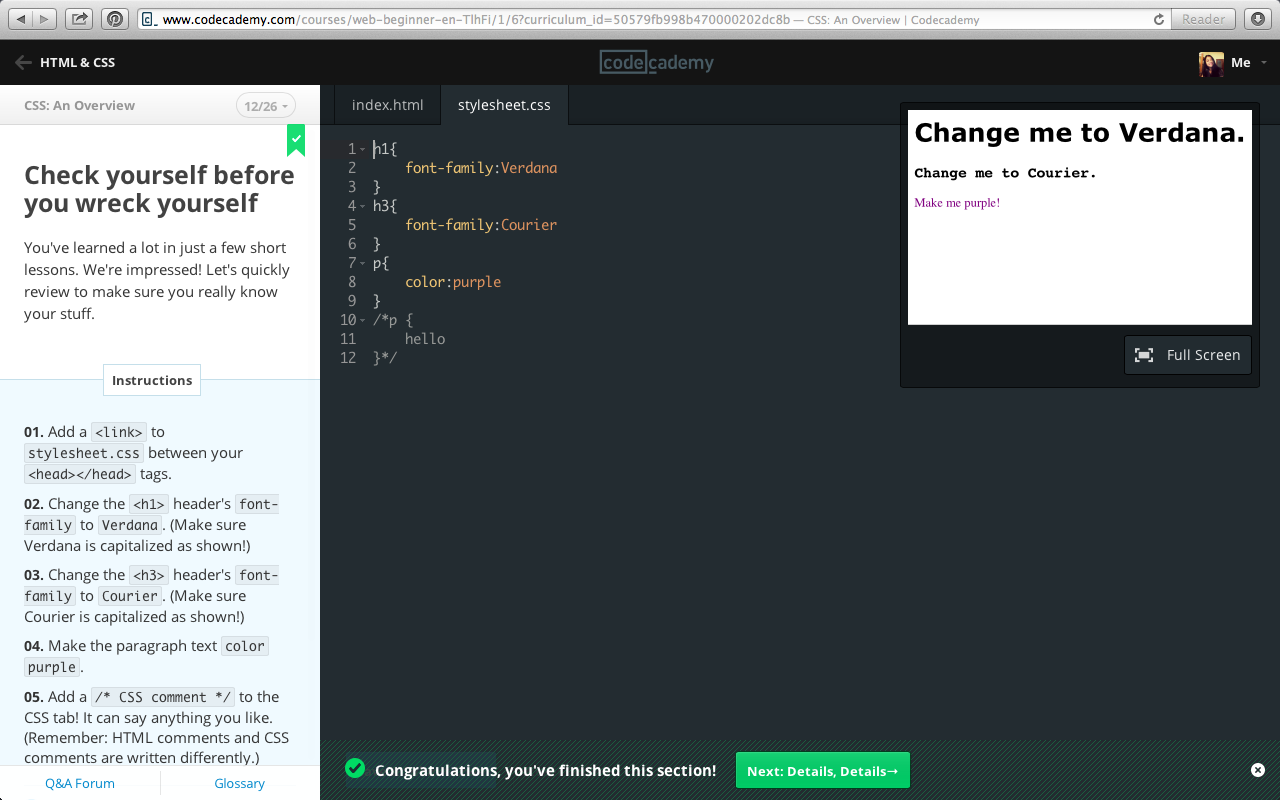1280x800 pixels.
Task: Open the Glossary link
Action: [239, 783]
